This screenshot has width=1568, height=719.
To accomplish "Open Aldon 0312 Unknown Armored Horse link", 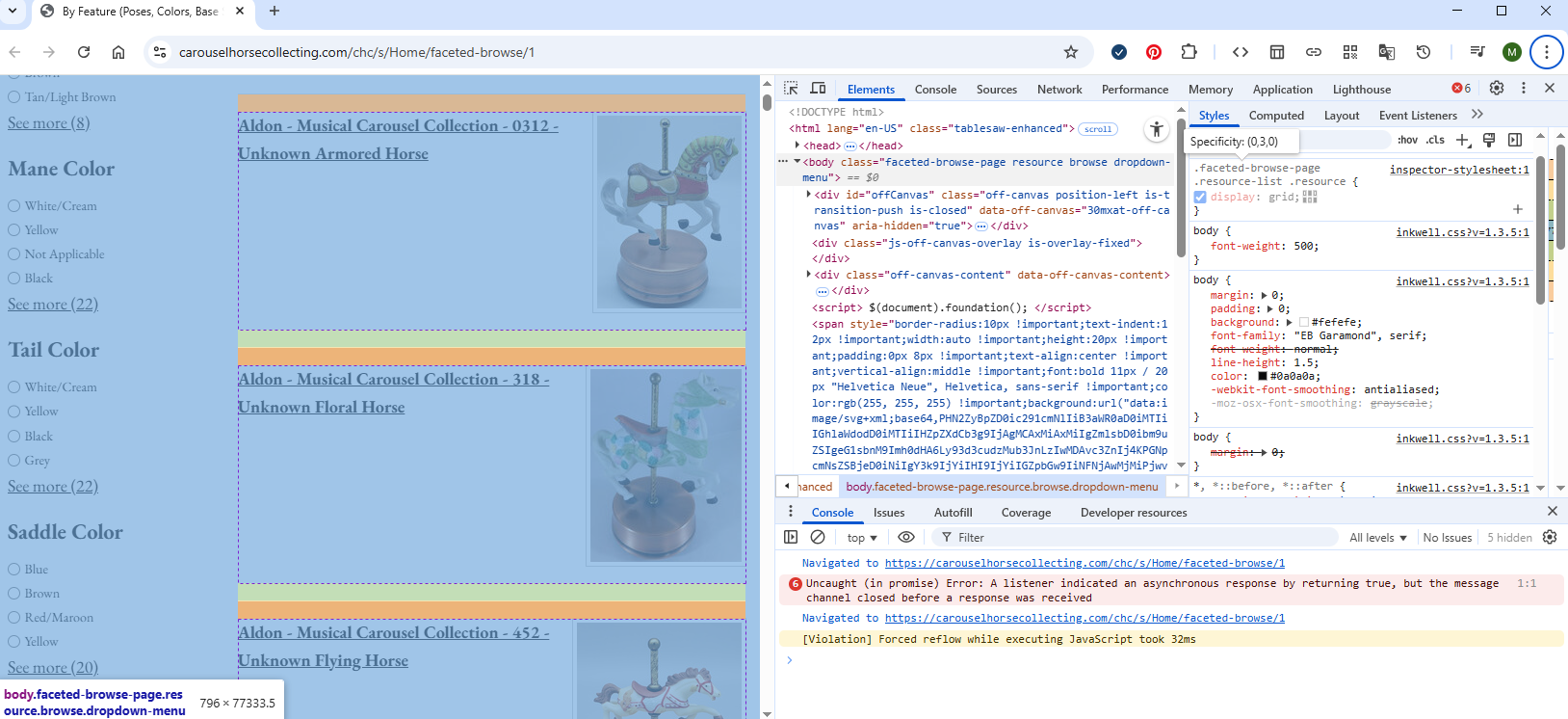I will point(398,140).
